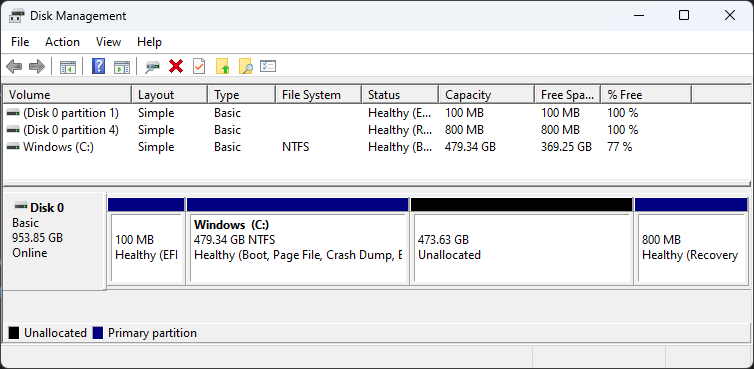This screenshot has height=369, width=754.
Task: Toggle the Show/Hide Action Pane icon
Action: click(x=122, y=66)
